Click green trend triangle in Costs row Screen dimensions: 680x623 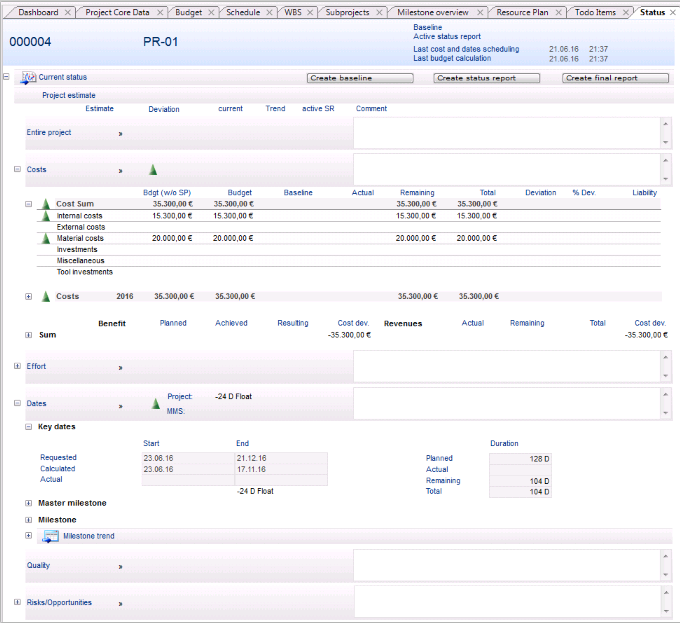pos(153,170)
